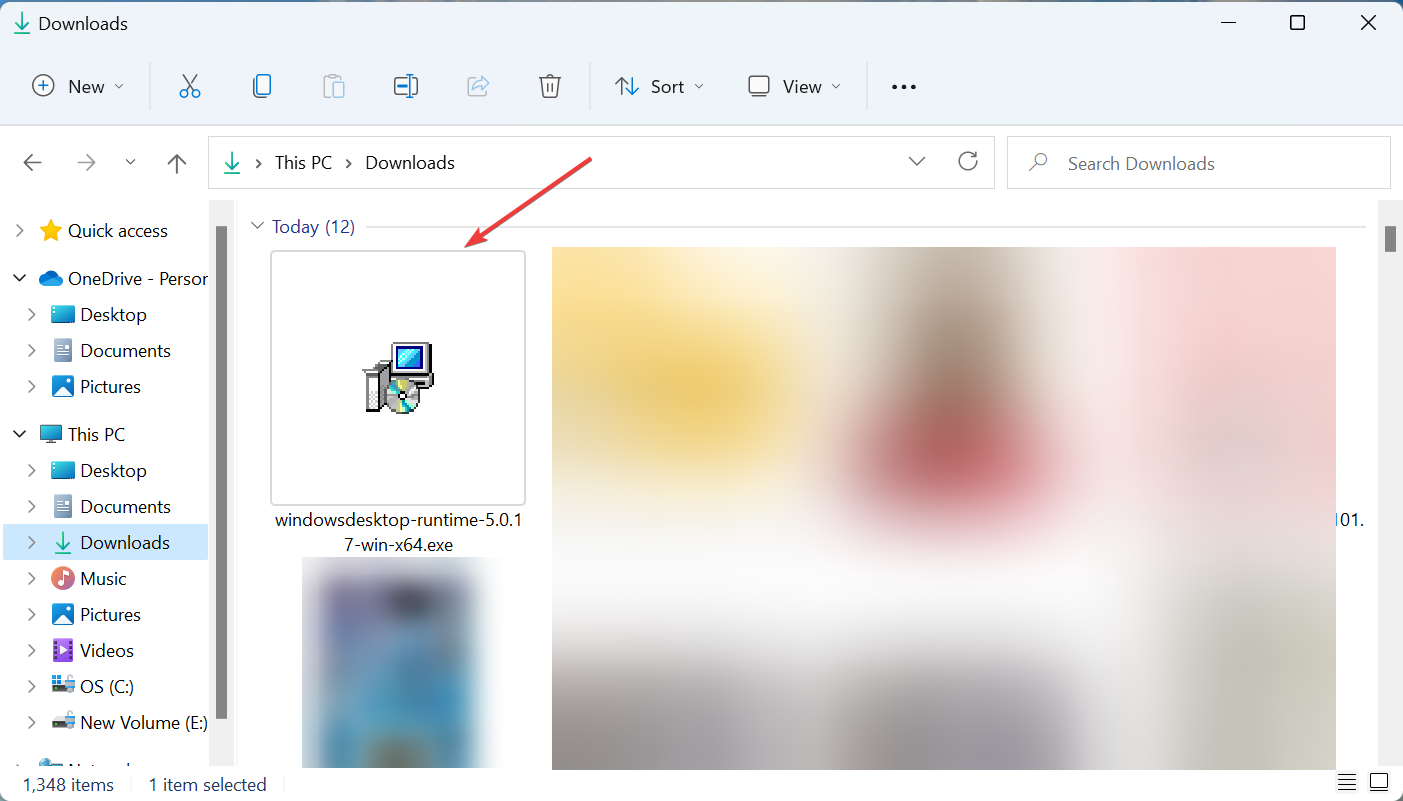
Task: Switch to details view using the status bar icon
Action: [1346, 782]
